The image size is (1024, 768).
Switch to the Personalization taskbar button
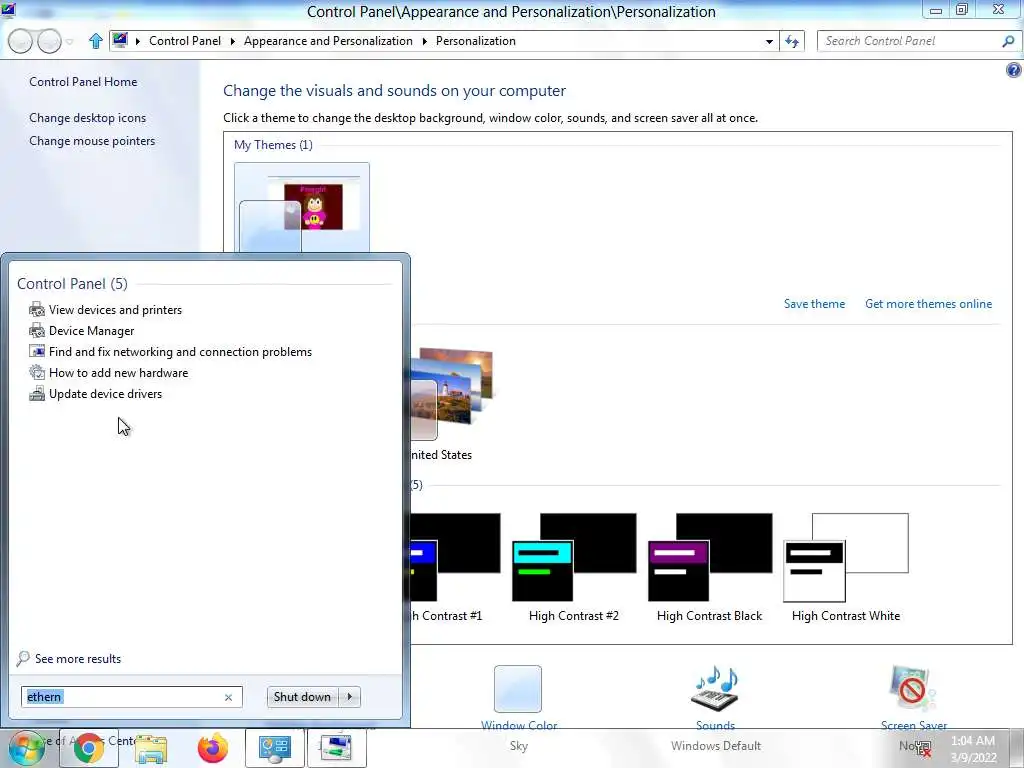click(x=337, y=748)
